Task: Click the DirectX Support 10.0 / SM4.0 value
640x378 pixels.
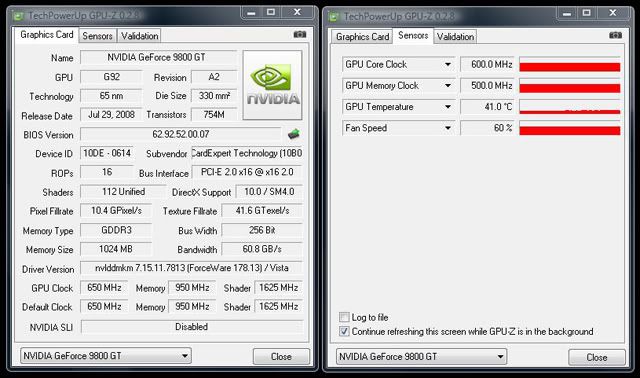Action: pos(269,191)
